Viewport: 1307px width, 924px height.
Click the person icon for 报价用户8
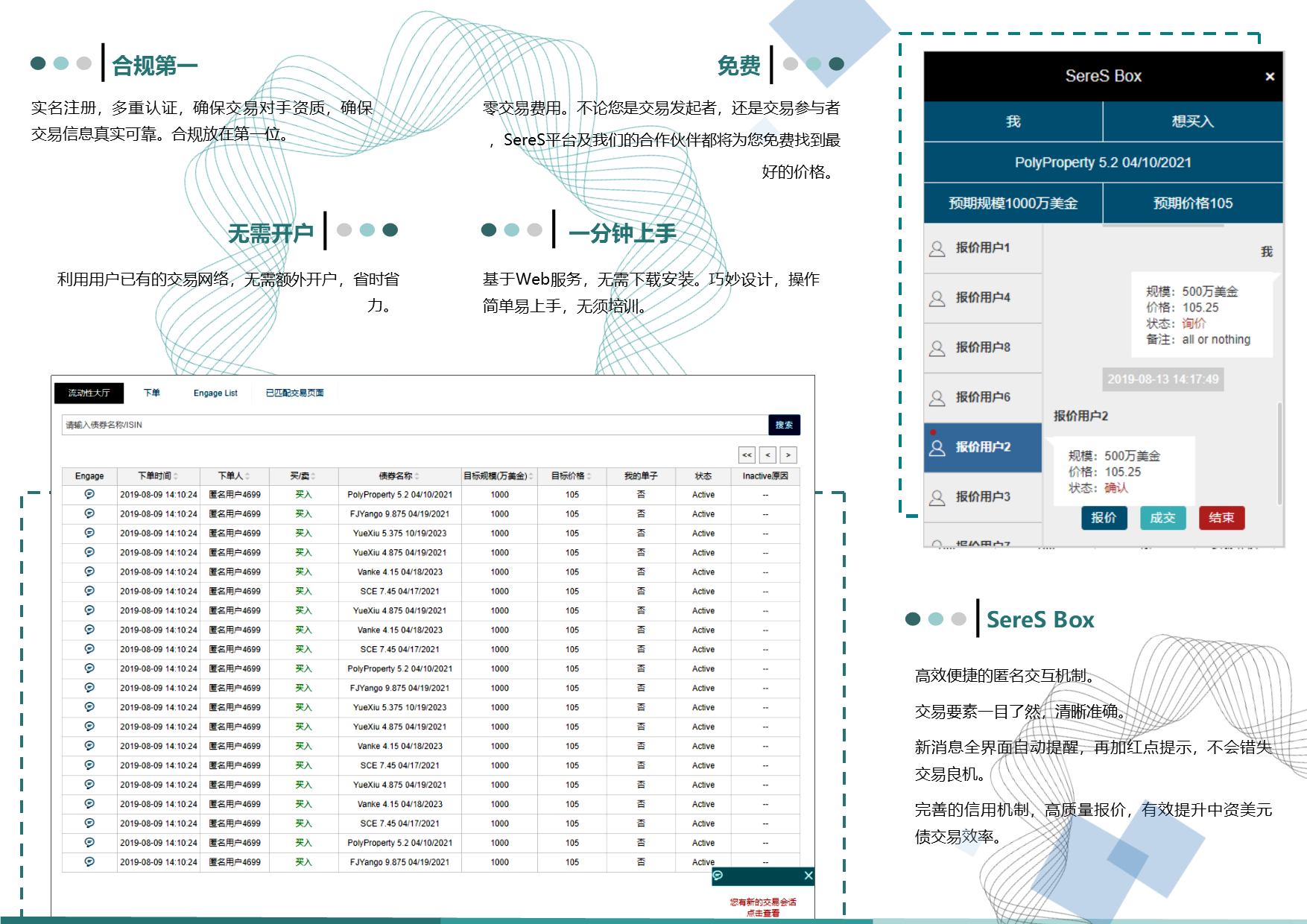[x=937, y=349]
